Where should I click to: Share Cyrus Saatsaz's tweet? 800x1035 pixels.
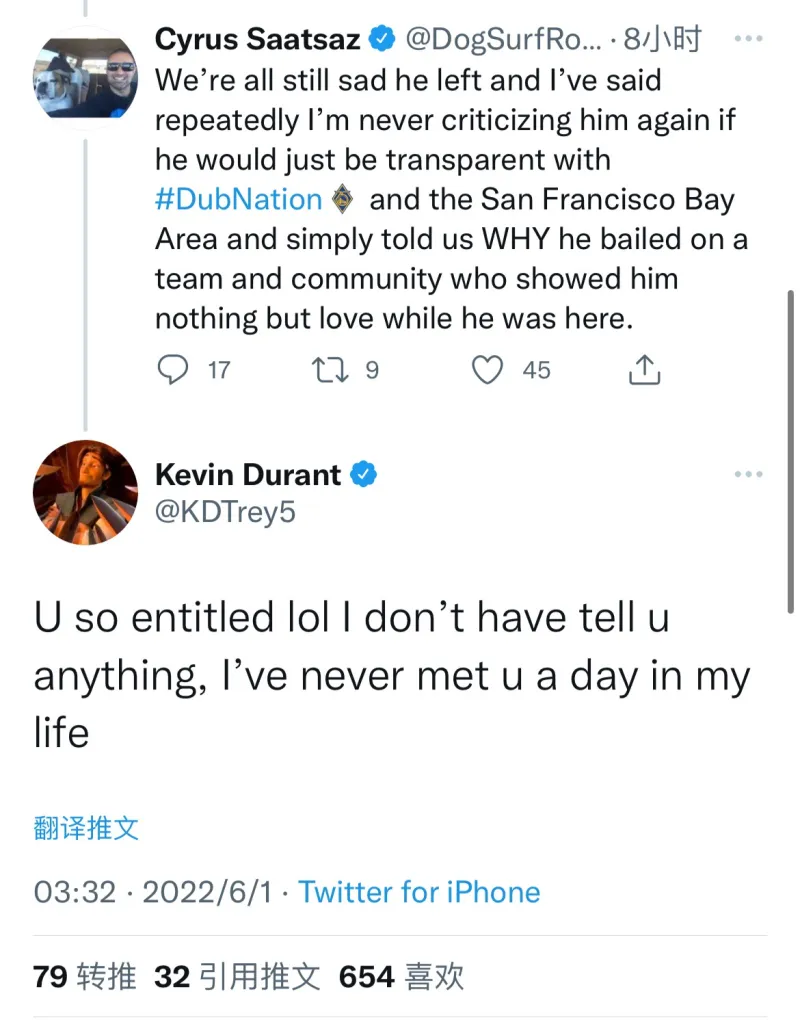pos(645,371)
